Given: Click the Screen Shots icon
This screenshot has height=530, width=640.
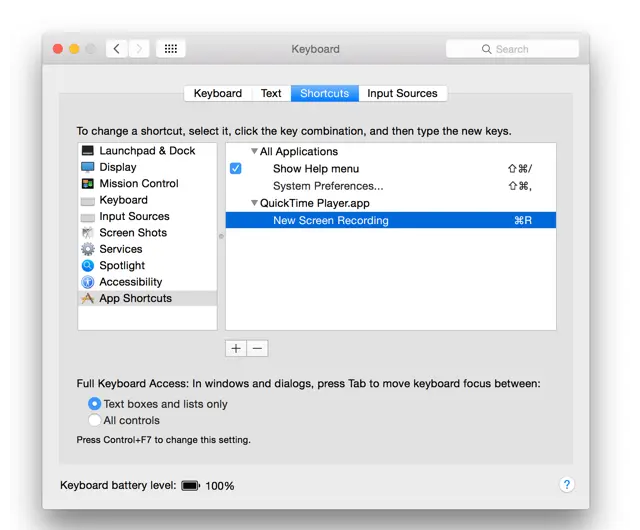Looking at the screenshot, I should pyautogui.click(x=87, y=233).
